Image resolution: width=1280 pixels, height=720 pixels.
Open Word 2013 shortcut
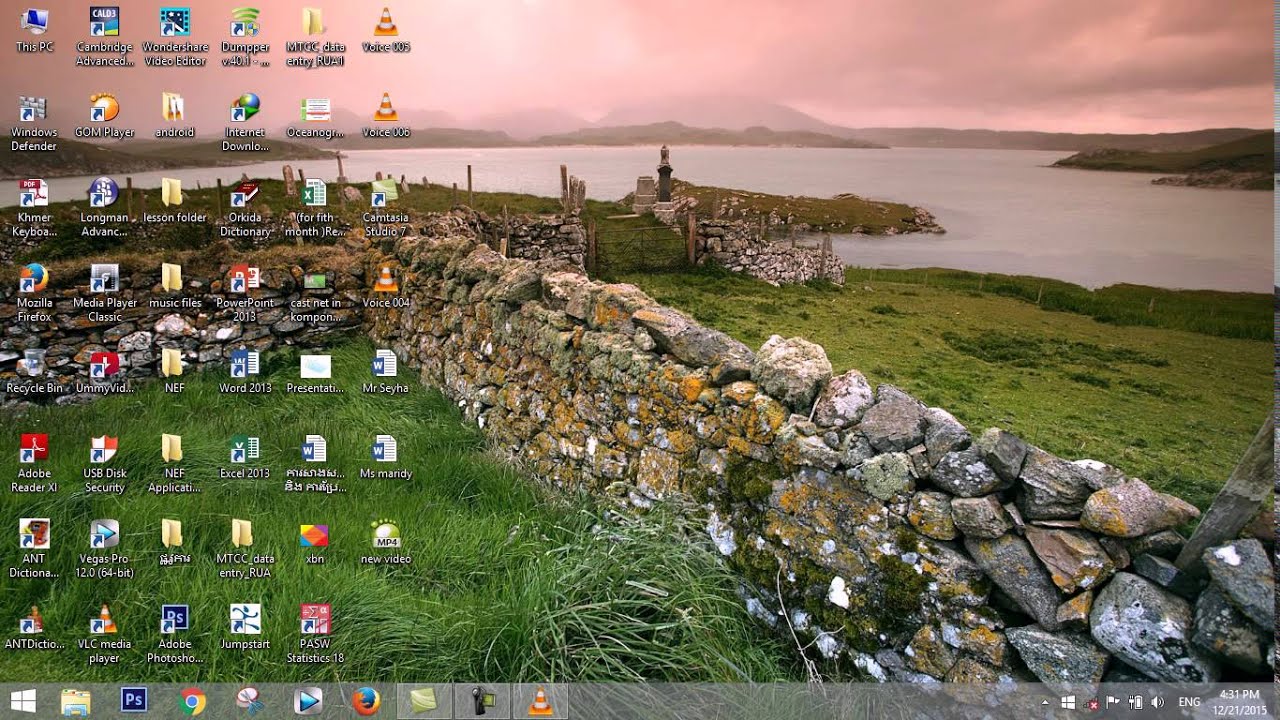tap(245, 372)
